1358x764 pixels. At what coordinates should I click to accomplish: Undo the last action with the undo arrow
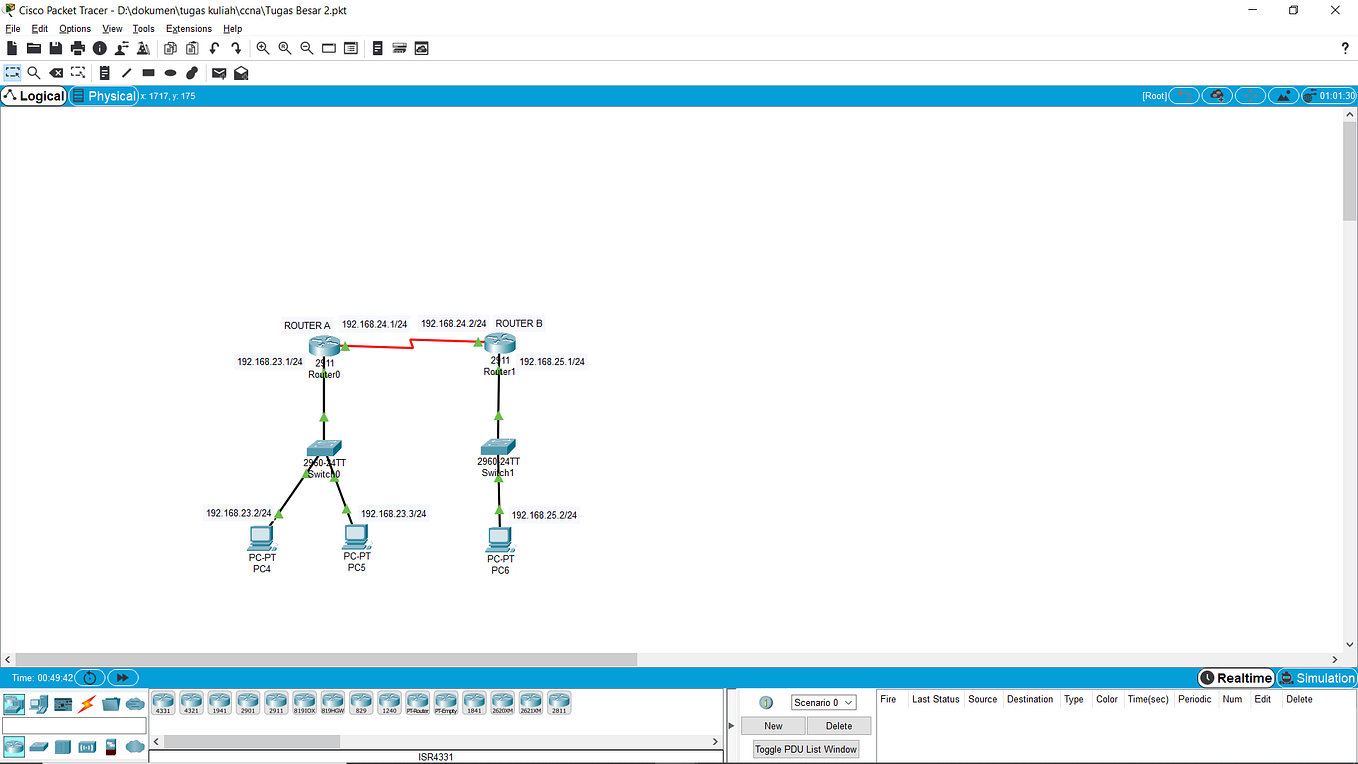click(214, 48)
